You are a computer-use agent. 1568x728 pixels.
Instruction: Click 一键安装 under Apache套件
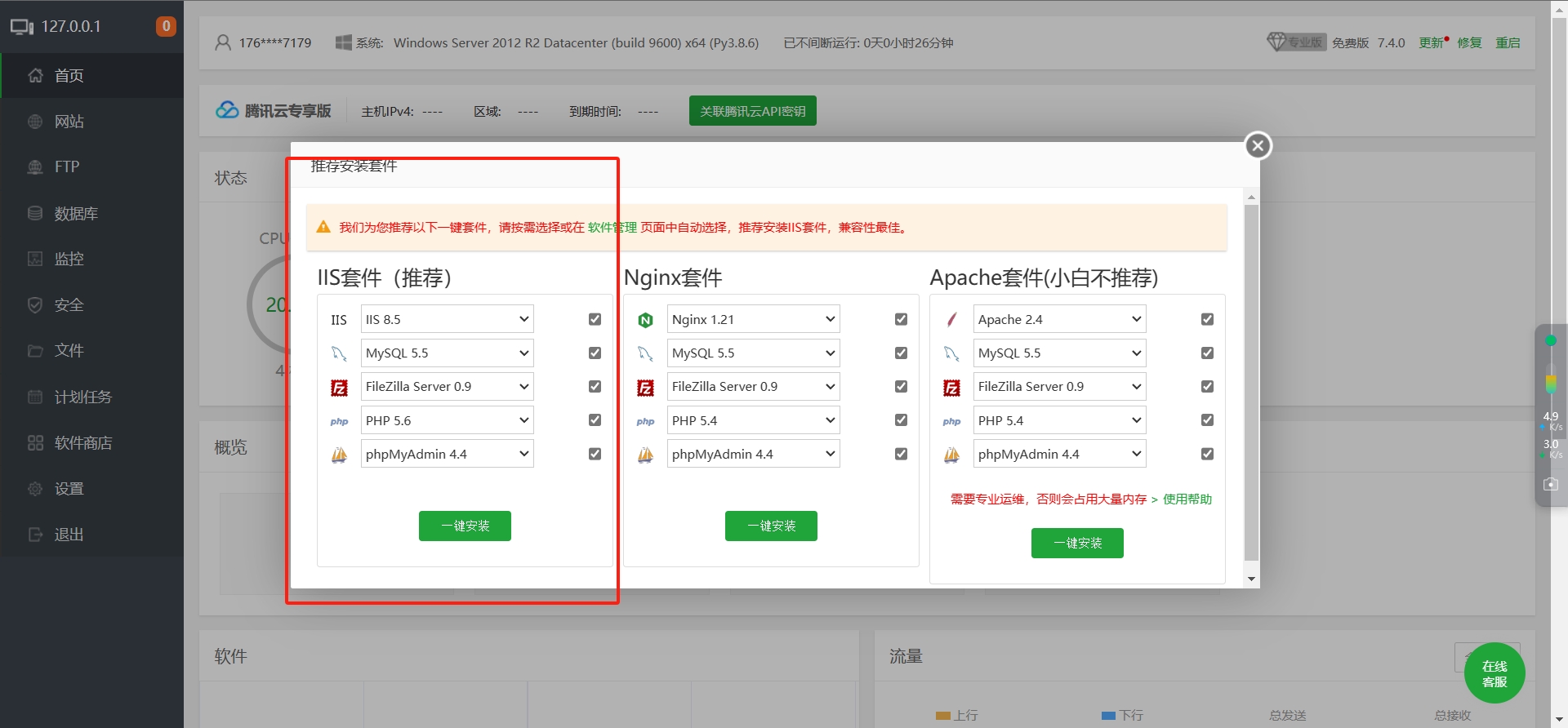(x=1077, y=543)
